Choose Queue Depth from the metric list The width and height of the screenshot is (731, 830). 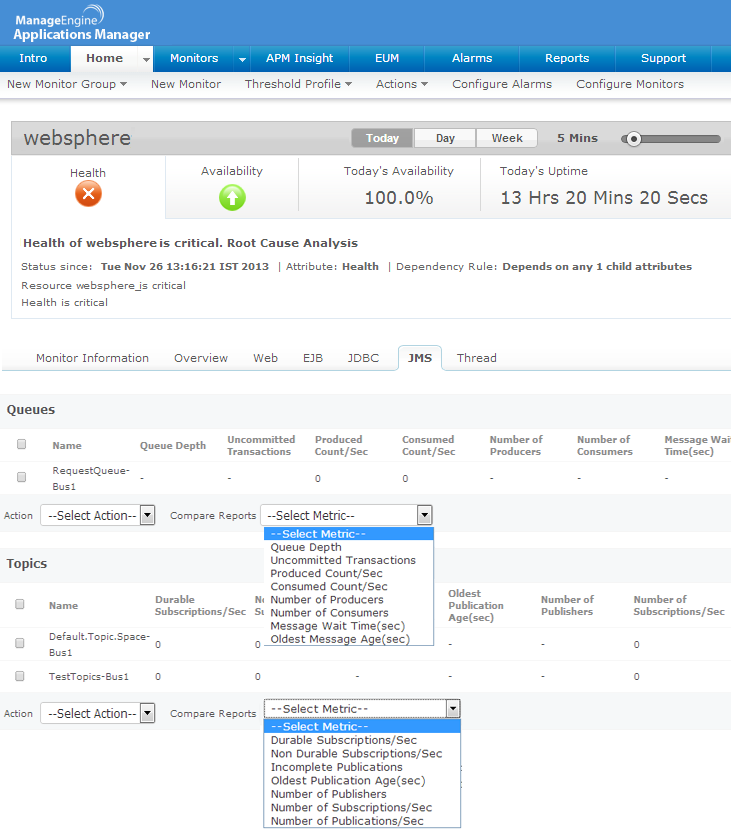coord(349,547)
